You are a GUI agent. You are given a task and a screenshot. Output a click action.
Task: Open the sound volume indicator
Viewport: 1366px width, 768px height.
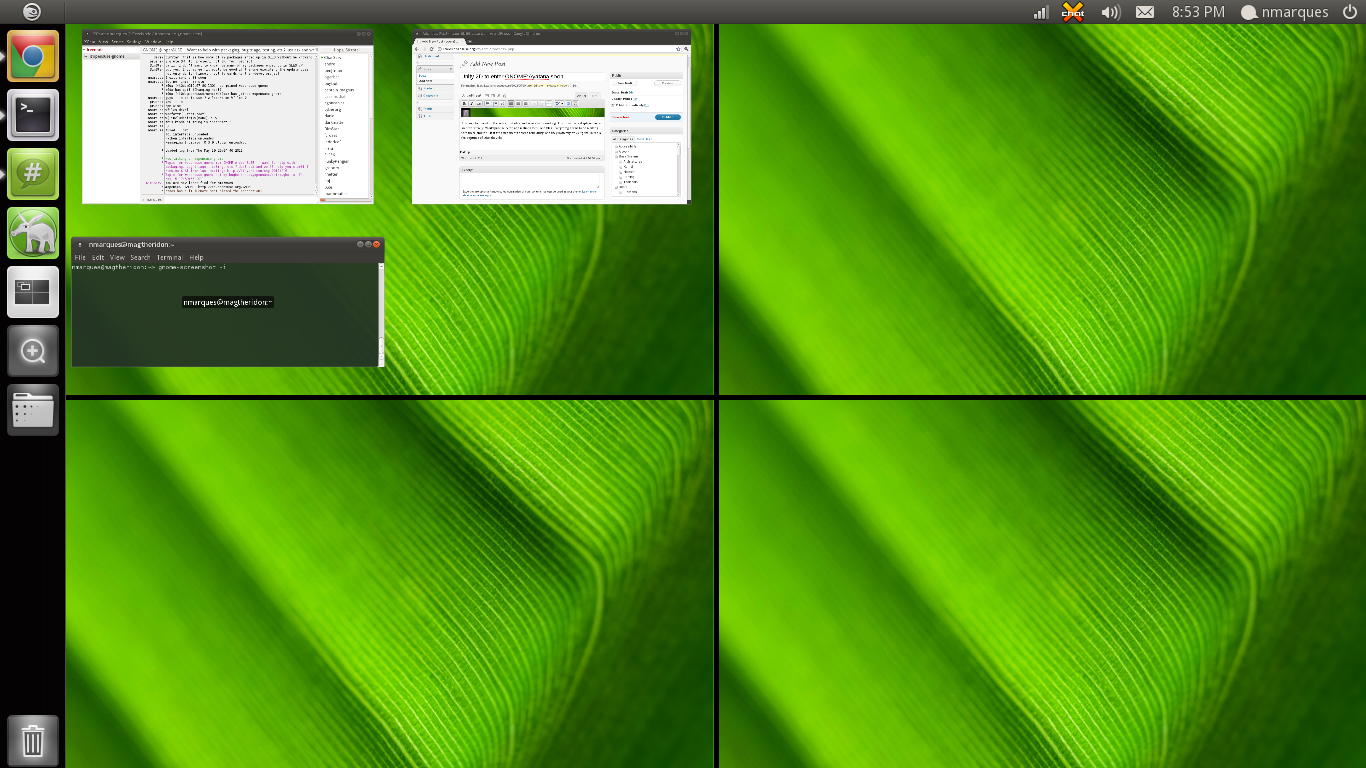click(x=1110, y=12)
